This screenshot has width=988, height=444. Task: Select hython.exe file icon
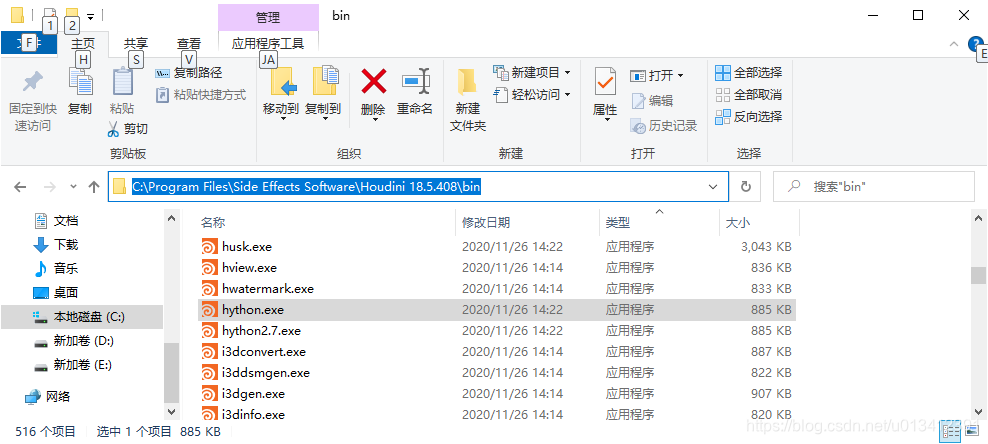(209, 310)
